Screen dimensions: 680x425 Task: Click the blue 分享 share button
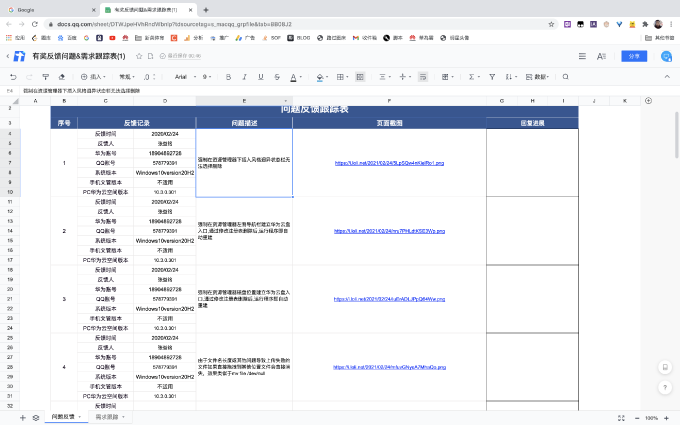[633, 56]
